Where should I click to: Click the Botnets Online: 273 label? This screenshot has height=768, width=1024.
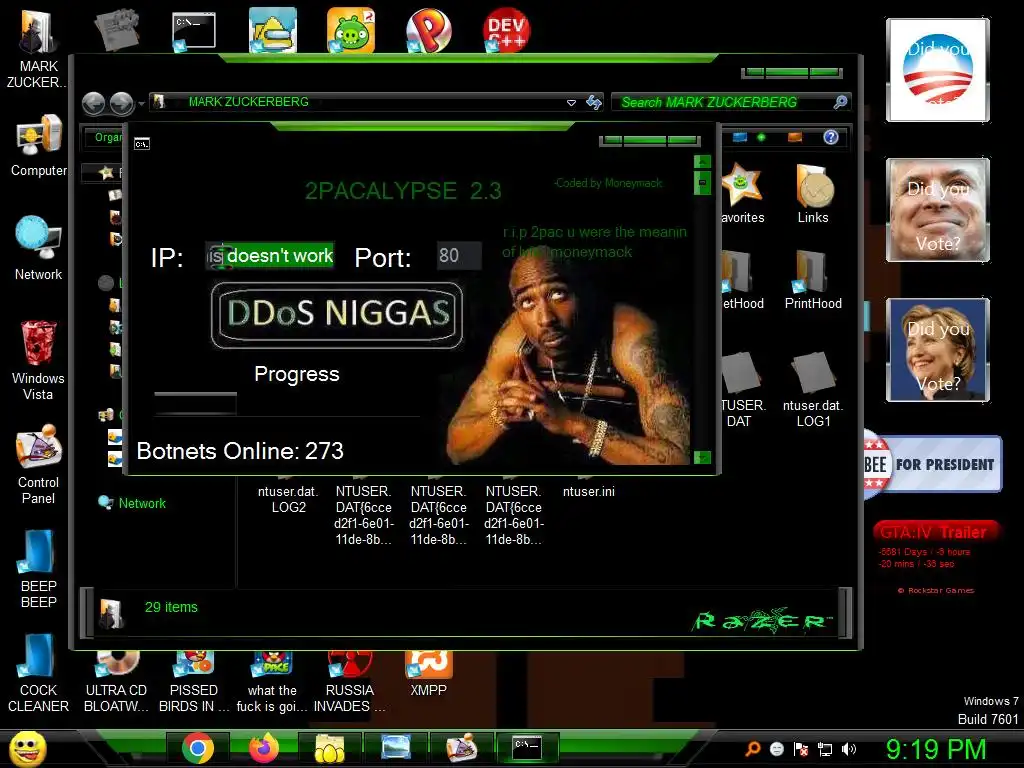(x=240, y=451)
